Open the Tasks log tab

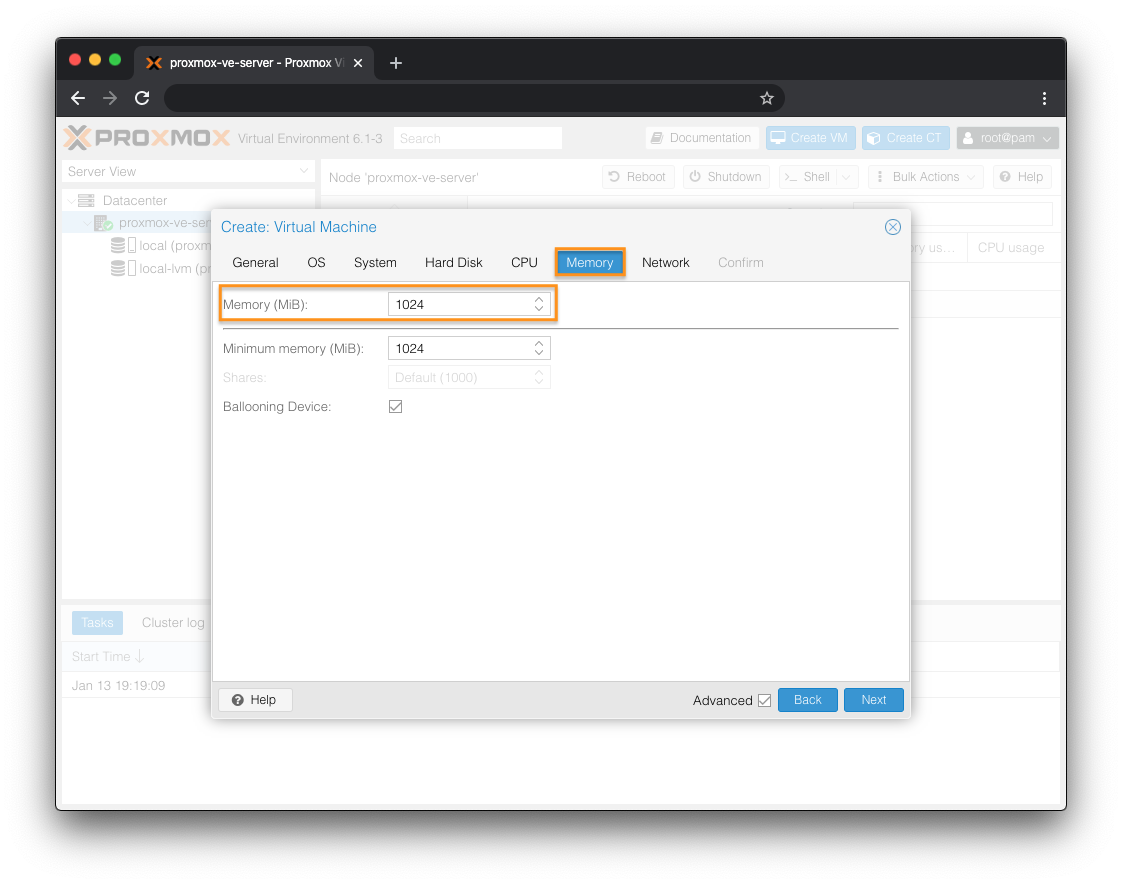pos(97,623)
